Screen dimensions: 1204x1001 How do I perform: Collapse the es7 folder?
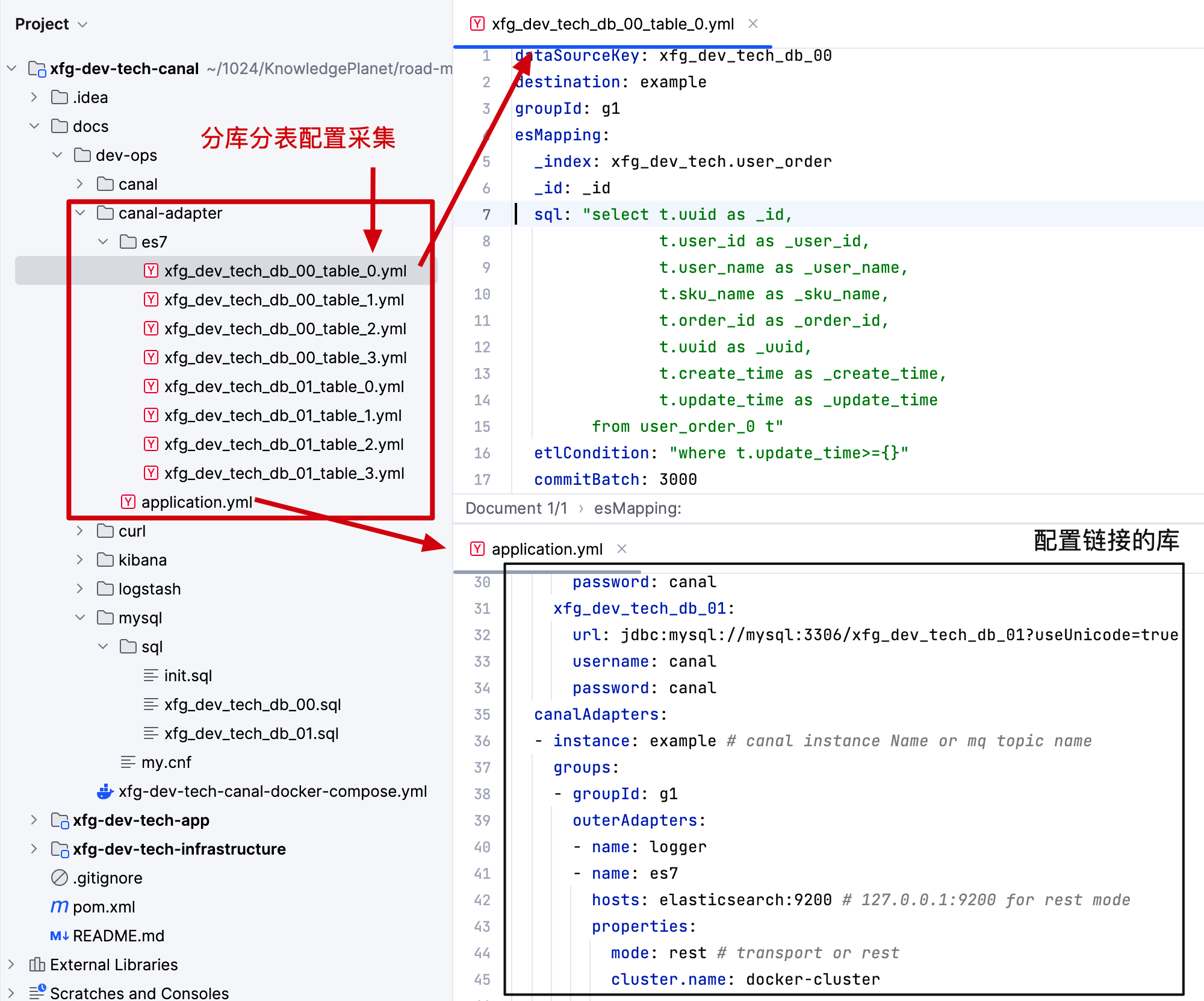tap(103, 242)
